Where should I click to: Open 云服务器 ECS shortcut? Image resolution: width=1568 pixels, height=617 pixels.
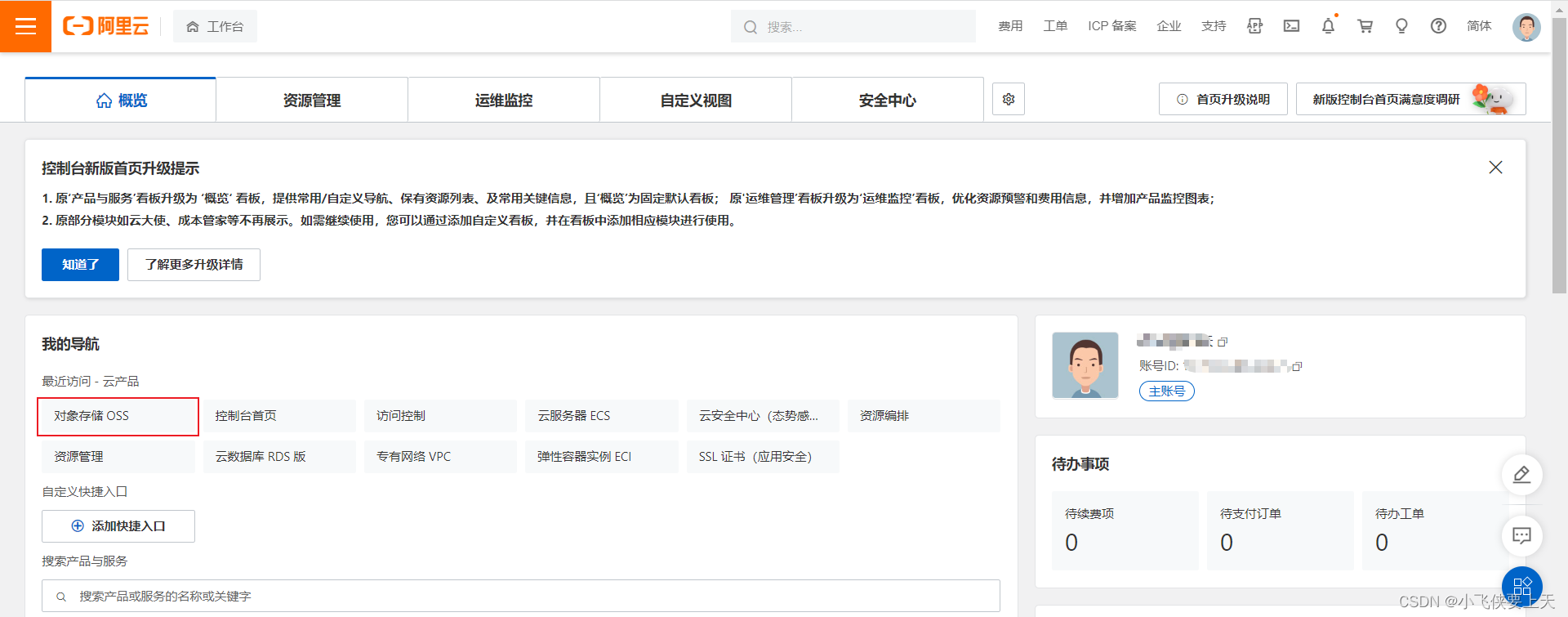pos(602,416)
